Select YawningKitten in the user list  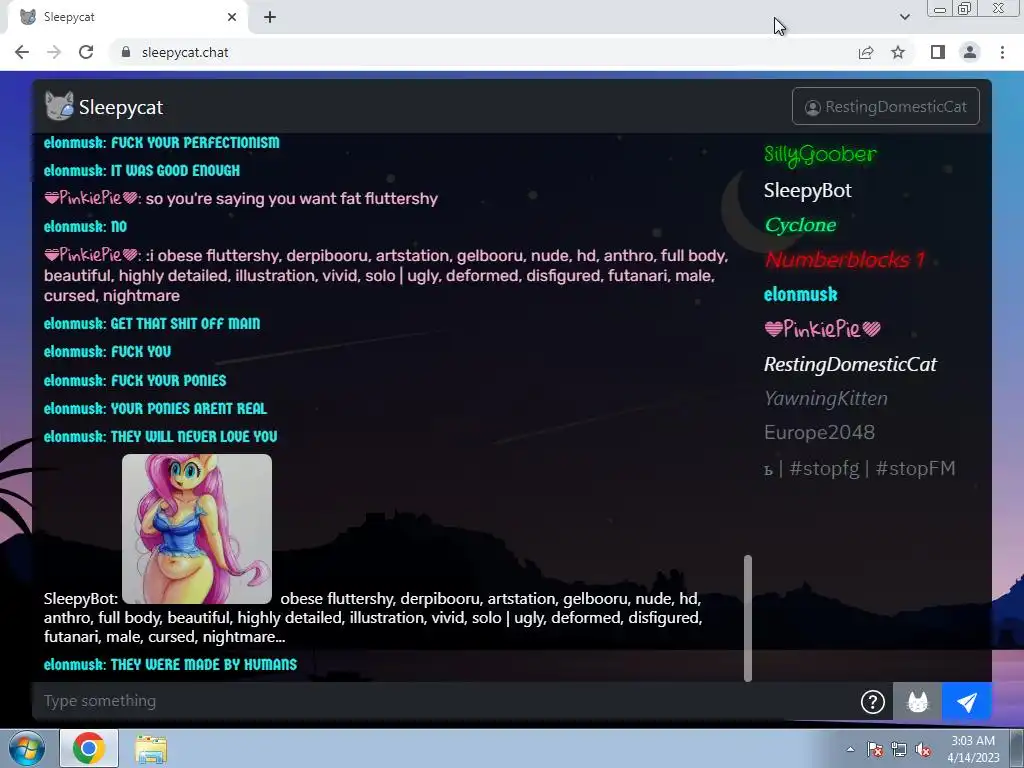click(x=825, y=398)
